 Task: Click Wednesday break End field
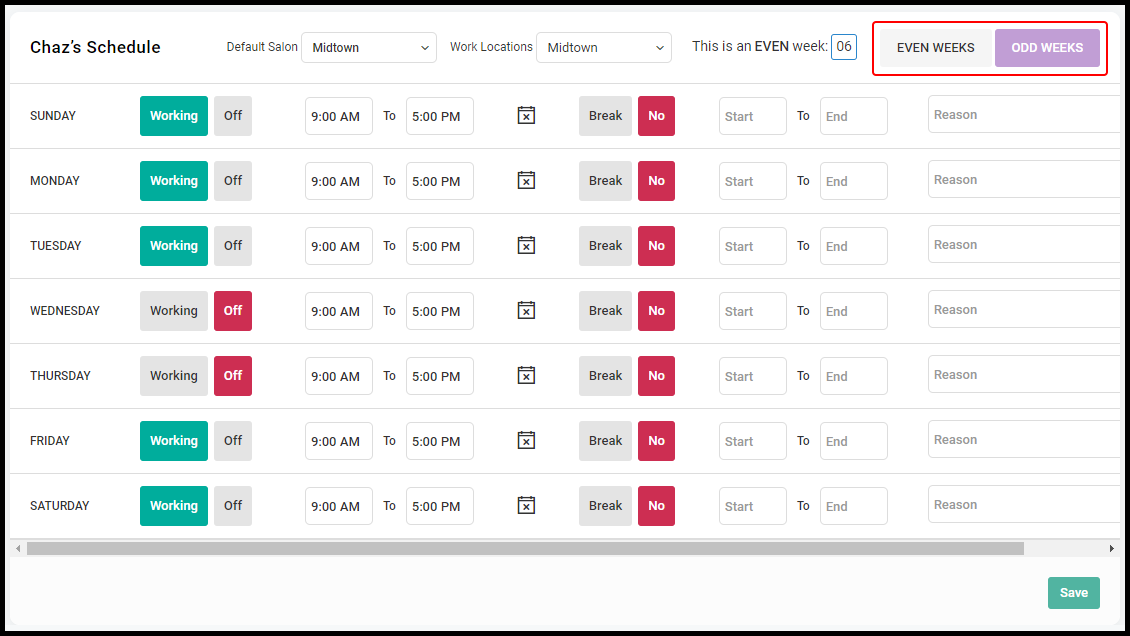pyautogui.click(x=854, y=311)
